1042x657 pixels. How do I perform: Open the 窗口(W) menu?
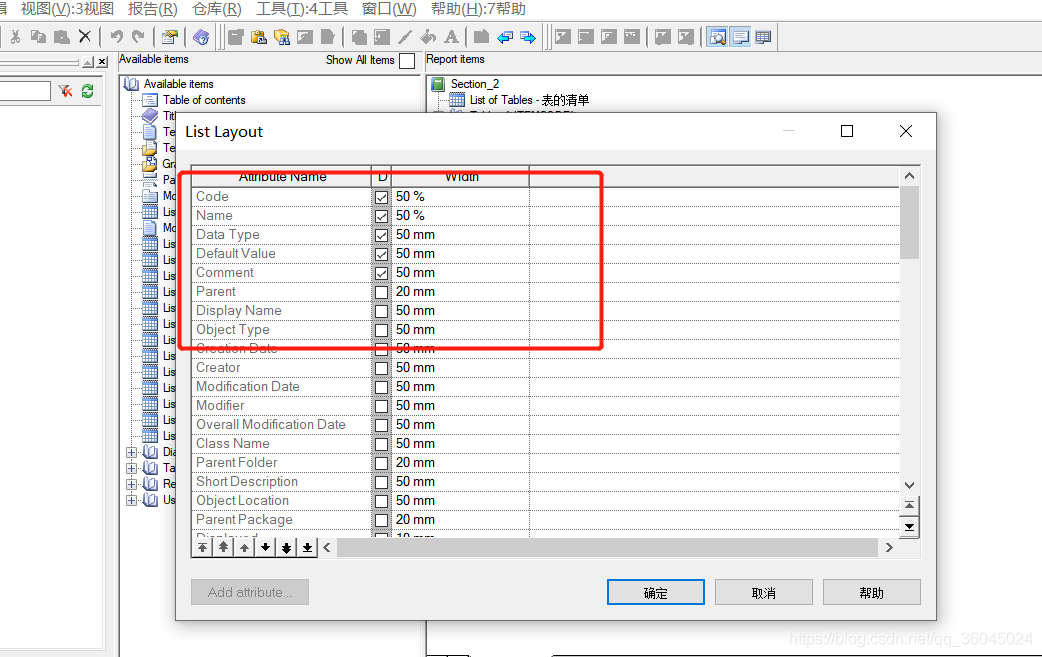[389, 9]
